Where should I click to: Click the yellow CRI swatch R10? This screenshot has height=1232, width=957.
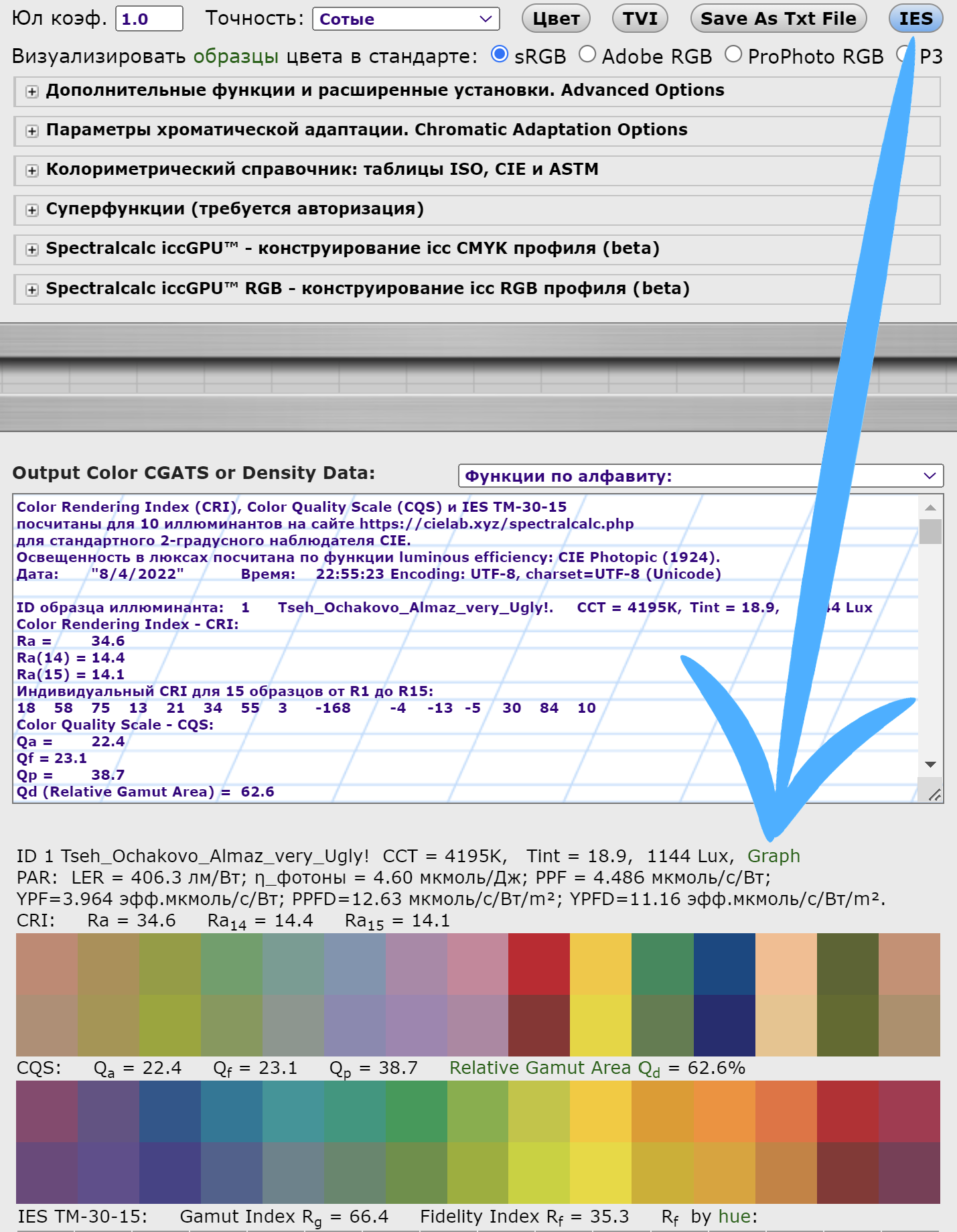pyautogui.click(x=601, y=964)
